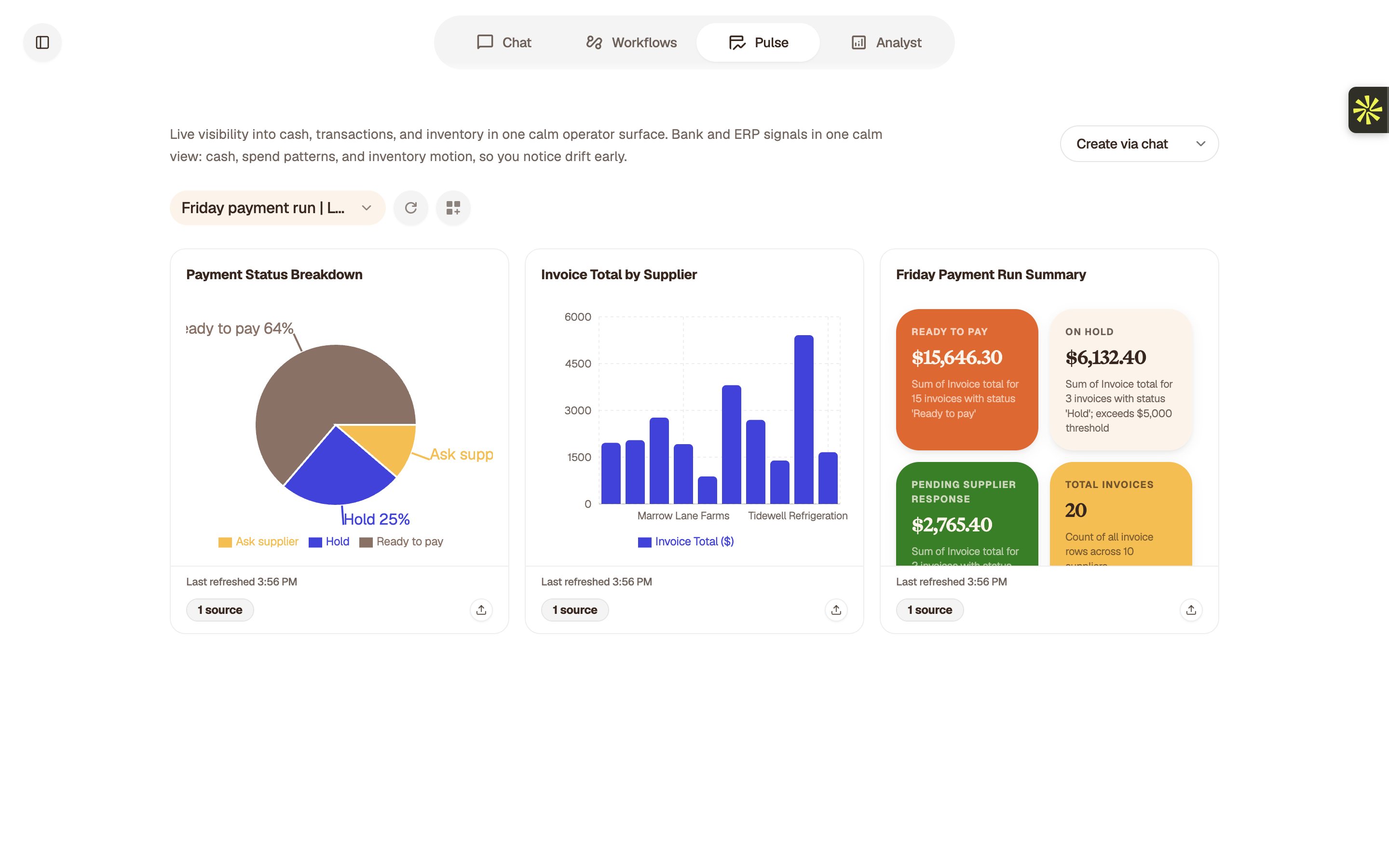This screenshot has height=868, width=1389.
Task: Select the Total Invoices 20 card
Action: [1120, 514]
